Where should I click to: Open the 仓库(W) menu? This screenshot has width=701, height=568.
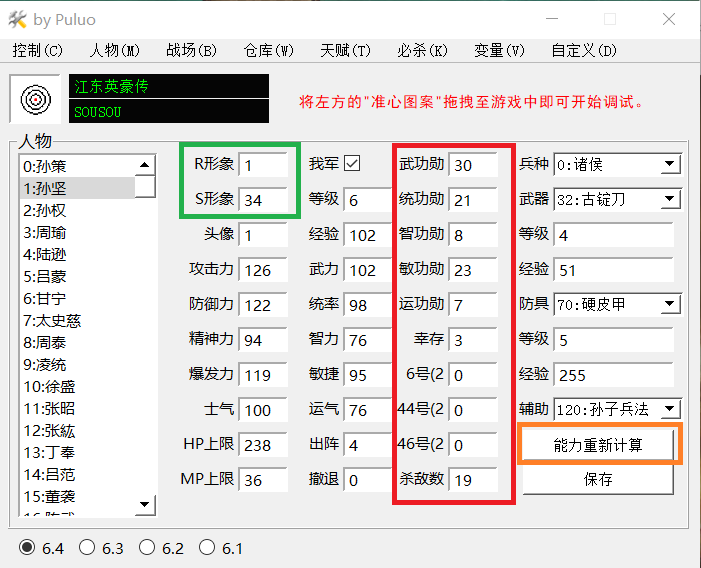coord(268,50)
